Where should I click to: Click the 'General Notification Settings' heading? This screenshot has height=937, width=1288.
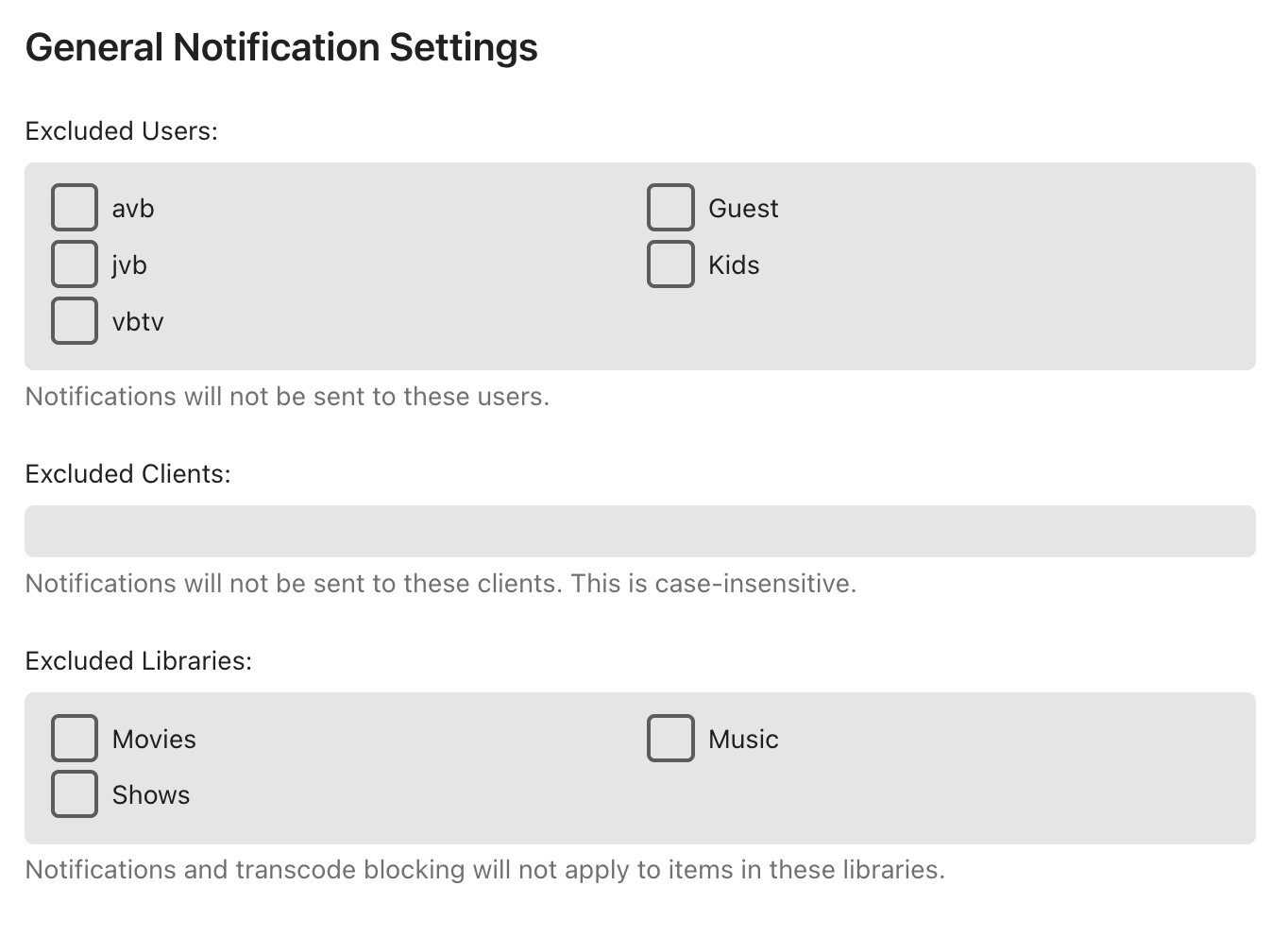click(281, 47)
